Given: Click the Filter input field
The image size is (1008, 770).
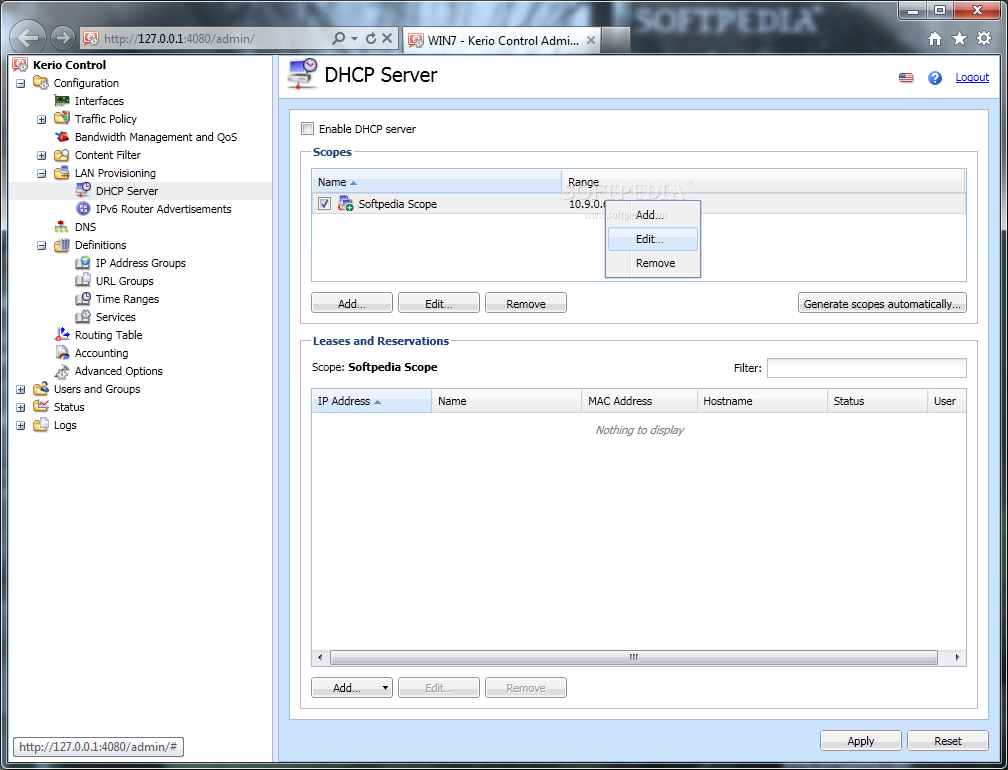Looking at the screenshot, I should 867,368.
